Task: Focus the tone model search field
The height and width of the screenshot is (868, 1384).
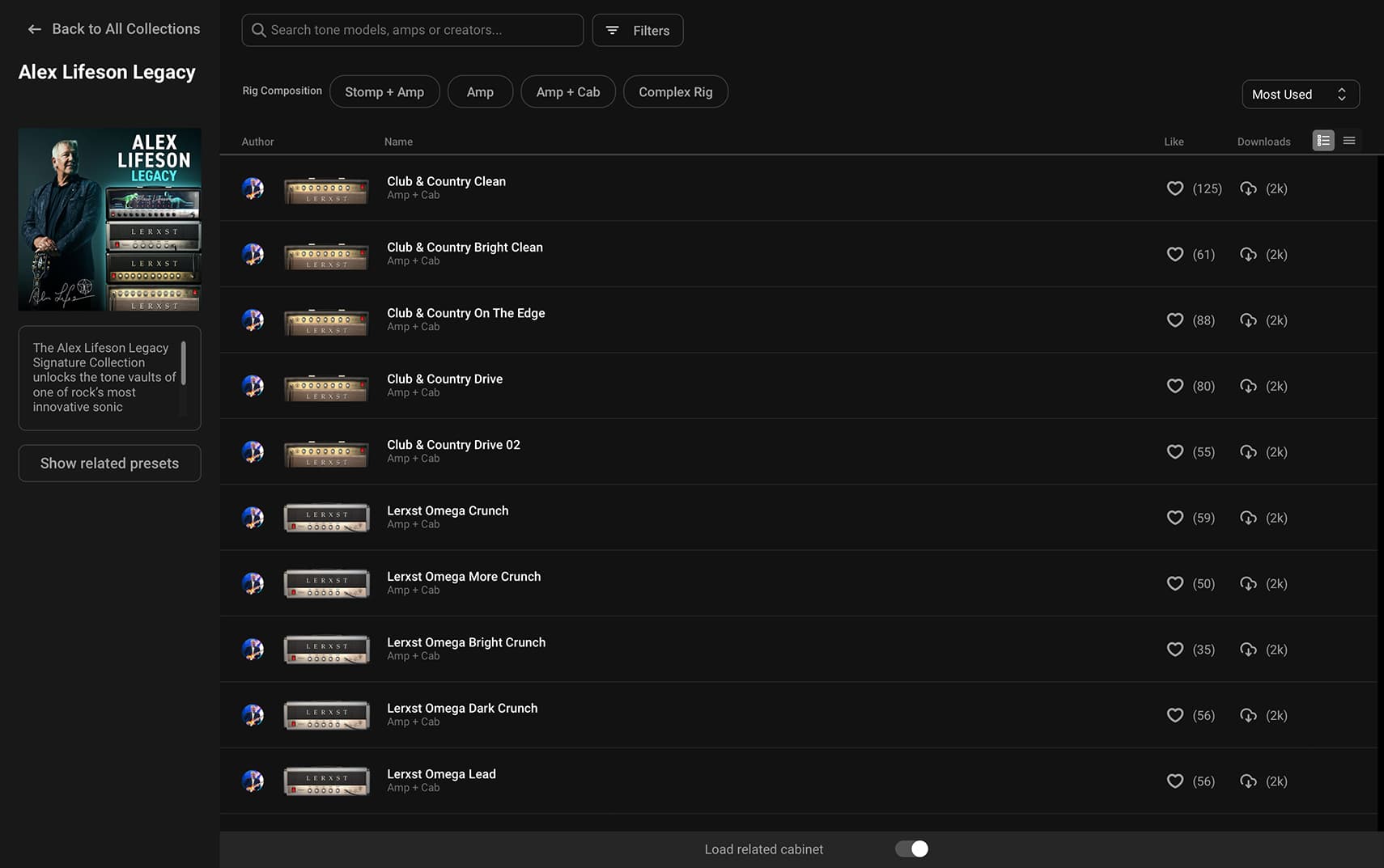Action: coord(413,30)
